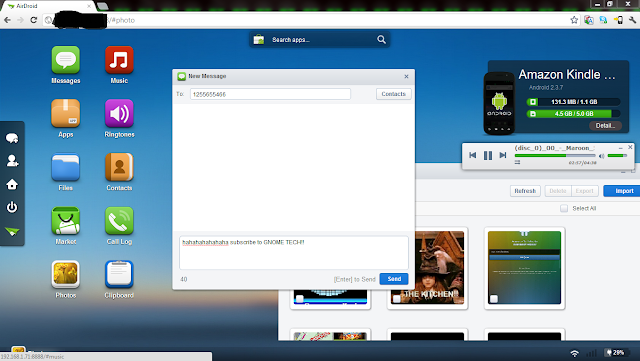Launch the Ringtones app icon
The image size is (640, 361).
(119, 114)
